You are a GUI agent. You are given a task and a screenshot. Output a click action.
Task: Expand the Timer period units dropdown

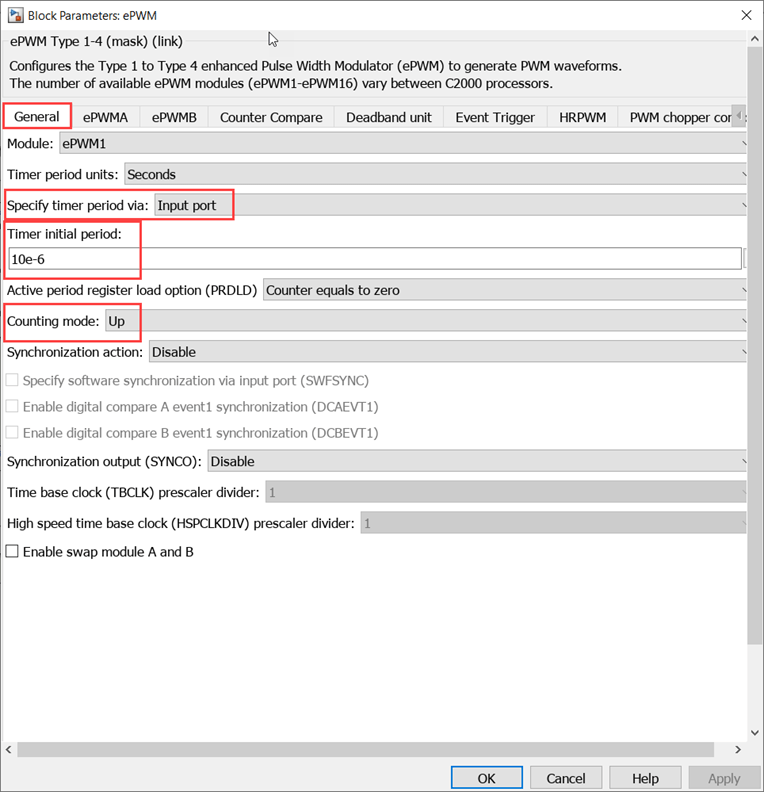pyautogui.click(x=435, y=174)
